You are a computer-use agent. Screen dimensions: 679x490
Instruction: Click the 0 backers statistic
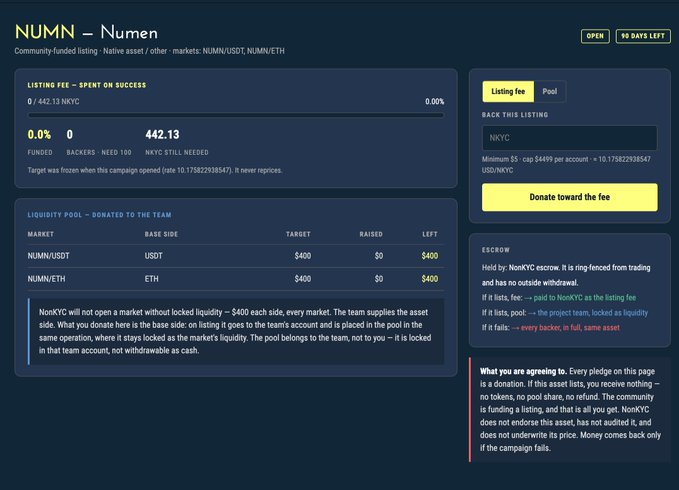(99, 142)
